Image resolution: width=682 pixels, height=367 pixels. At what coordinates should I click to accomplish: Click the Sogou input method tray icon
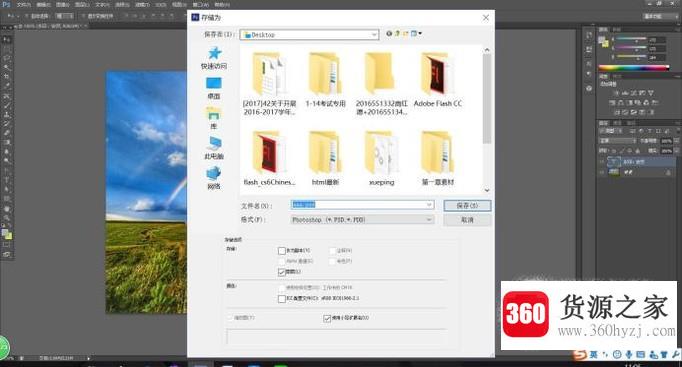(579, 355)
